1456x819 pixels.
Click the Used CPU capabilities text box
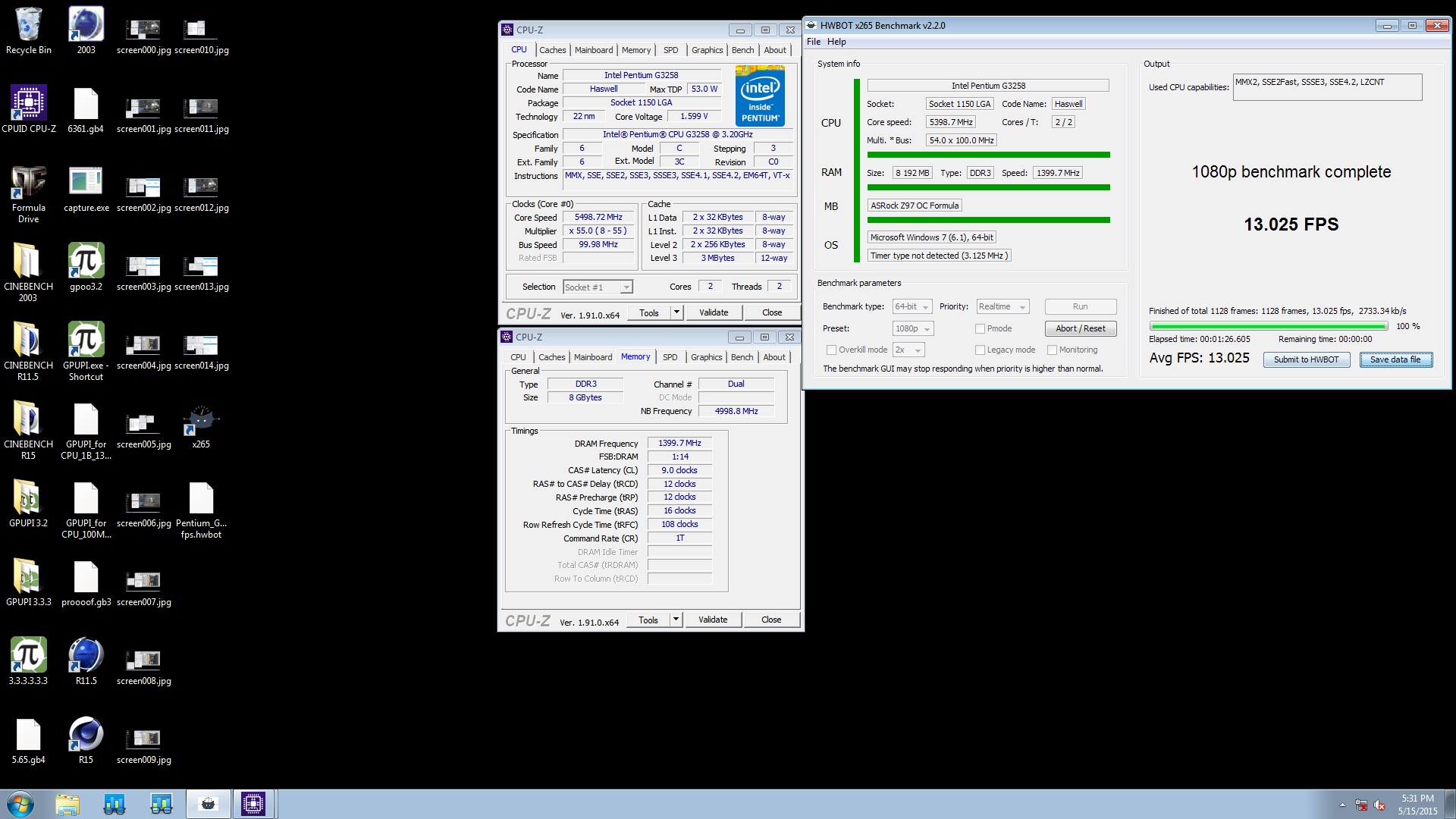1327,86
